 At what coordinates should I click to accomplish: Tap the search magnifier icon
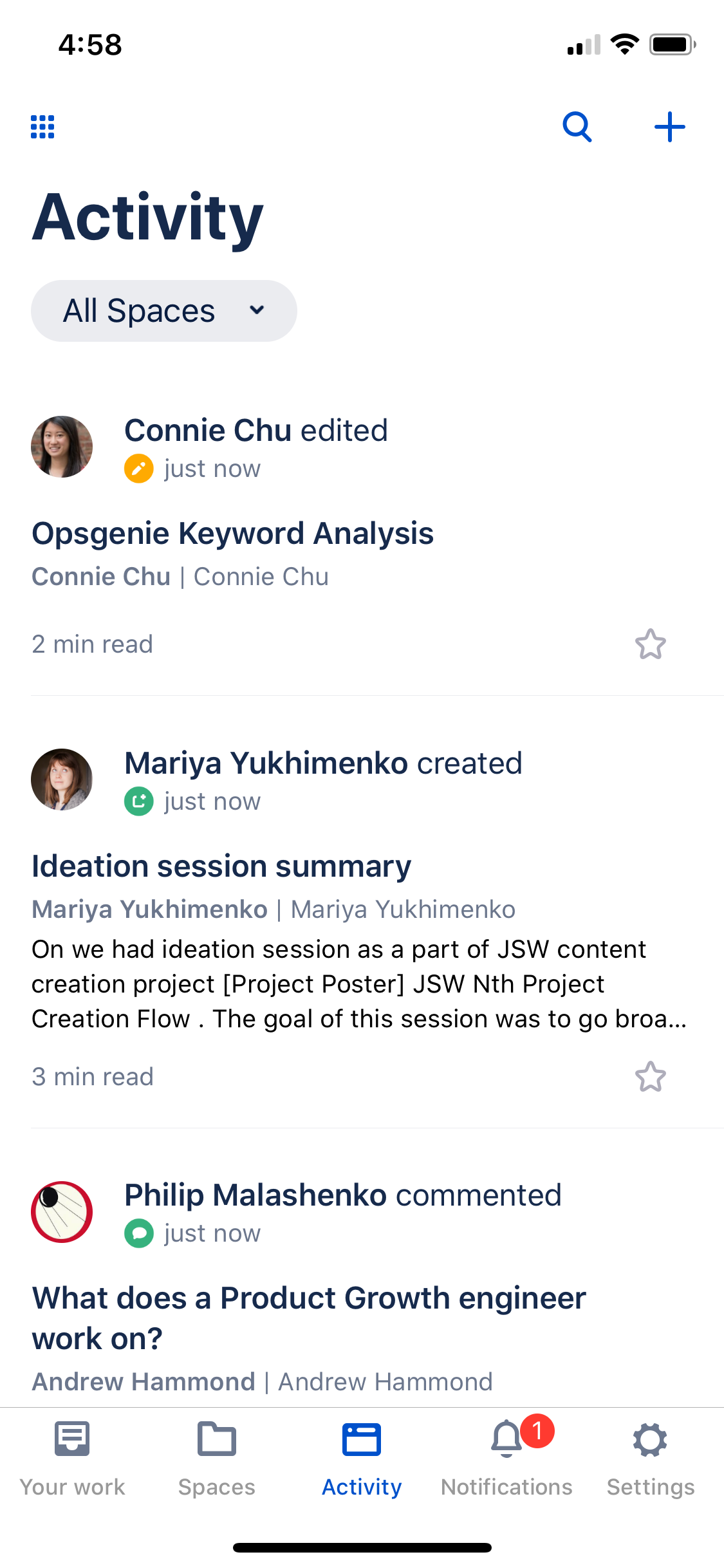click(577, 127)
